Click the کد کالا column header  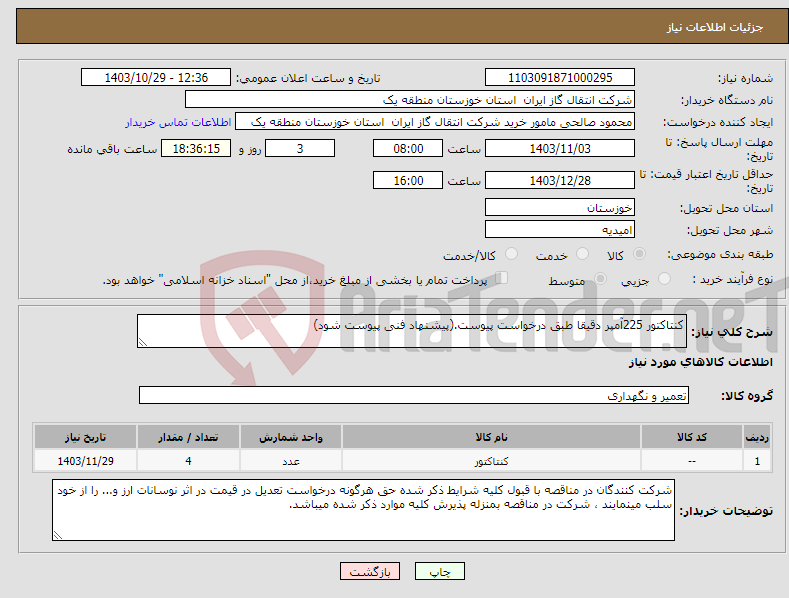click(x=692, y=437)
